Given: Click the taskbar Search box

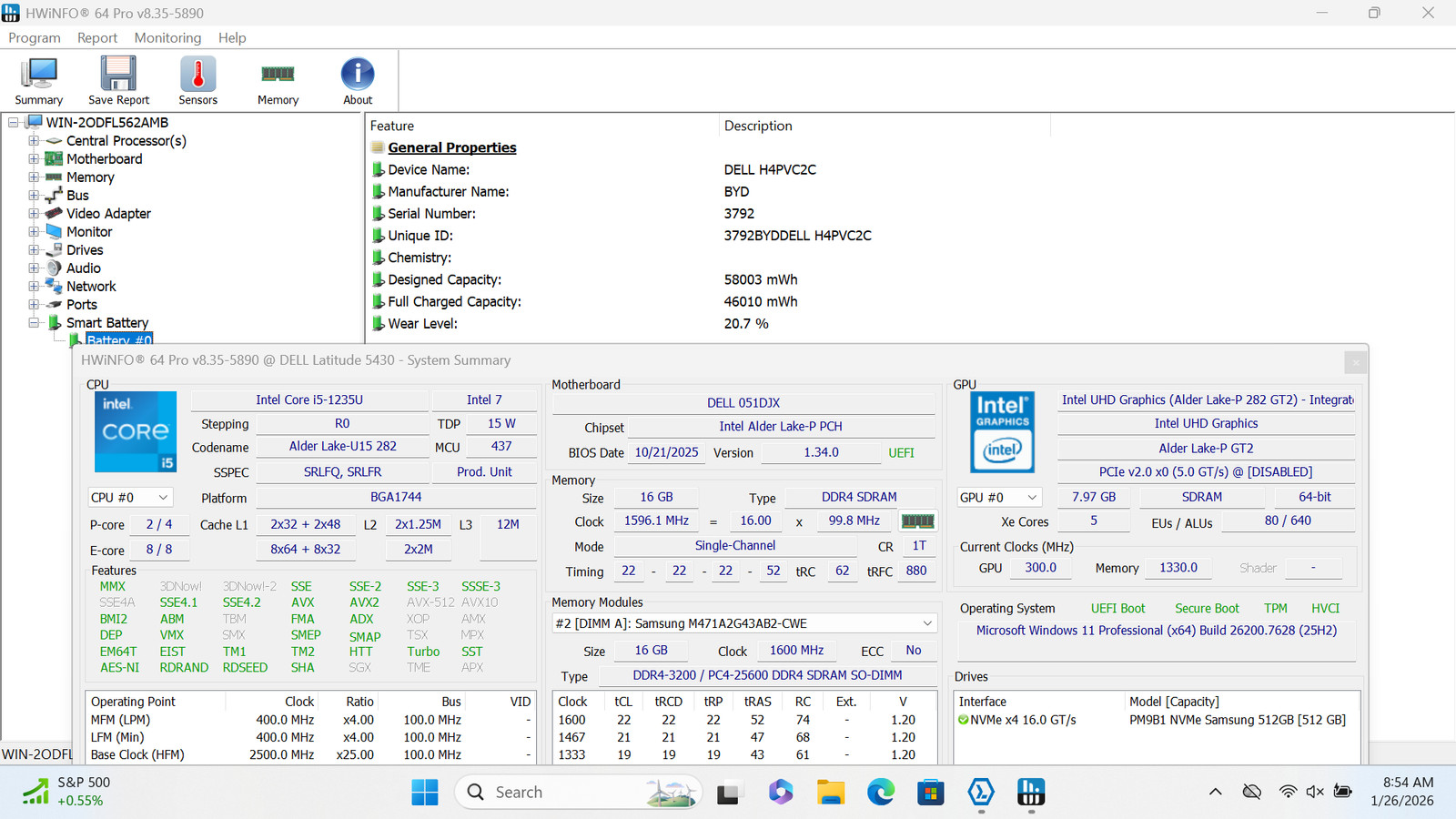Looking at the screenshot, I should point(579,793).
